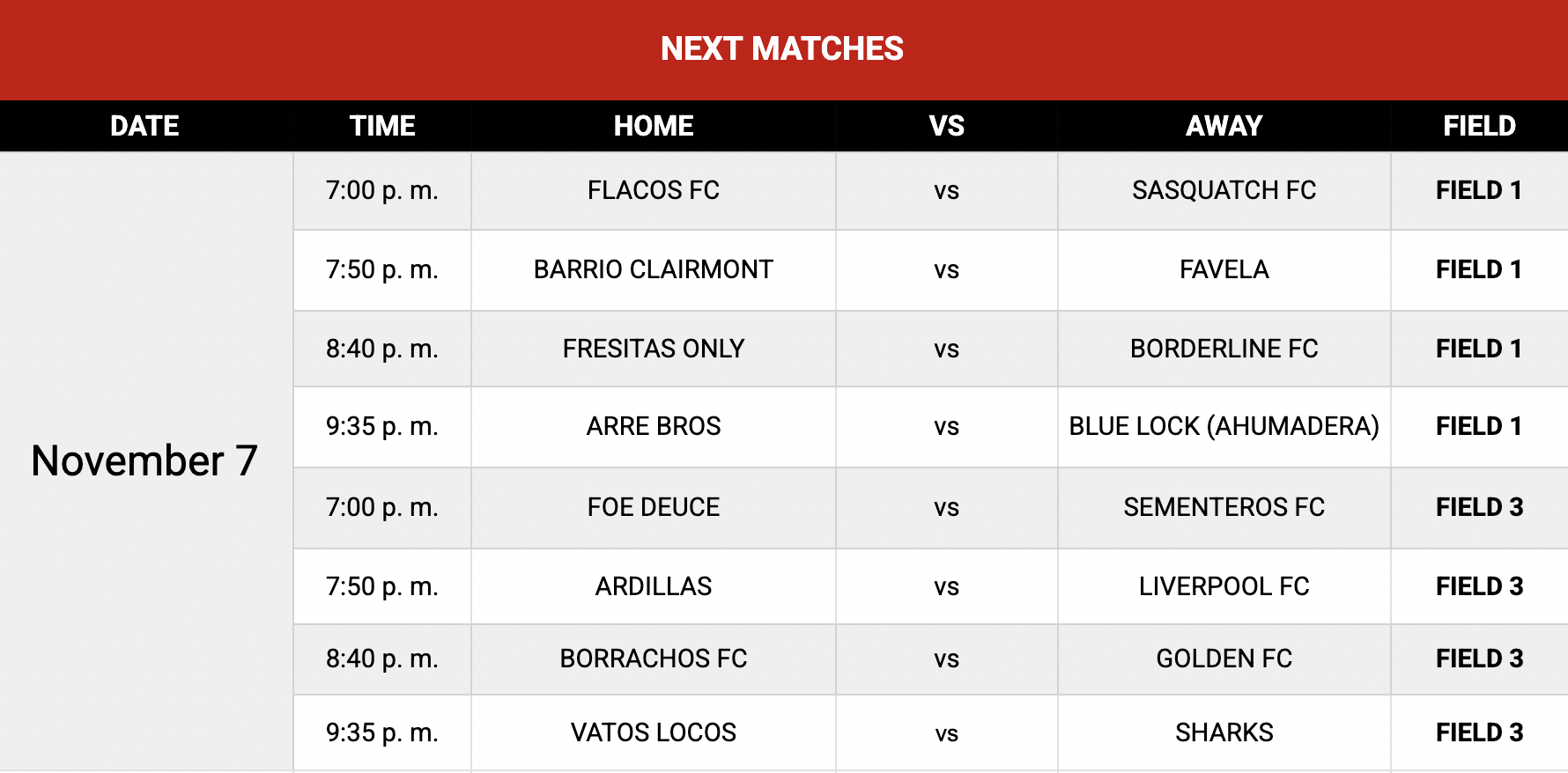Select the FIELD column header
This screenshot has width=1568, height=773.
coord(1479,126)
